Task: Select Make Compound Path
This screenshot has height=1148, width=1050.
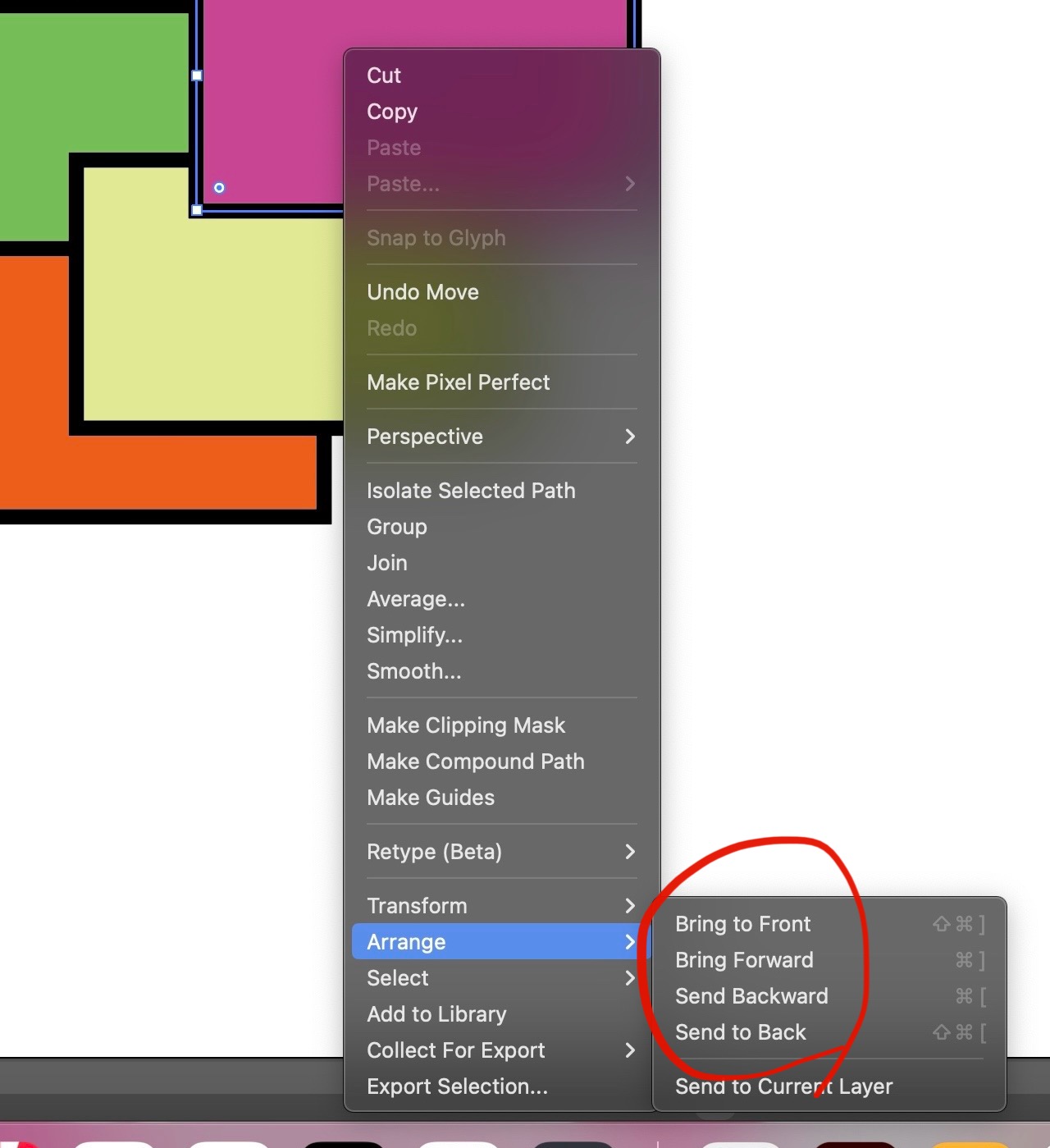Action: (x=502, y=762)
